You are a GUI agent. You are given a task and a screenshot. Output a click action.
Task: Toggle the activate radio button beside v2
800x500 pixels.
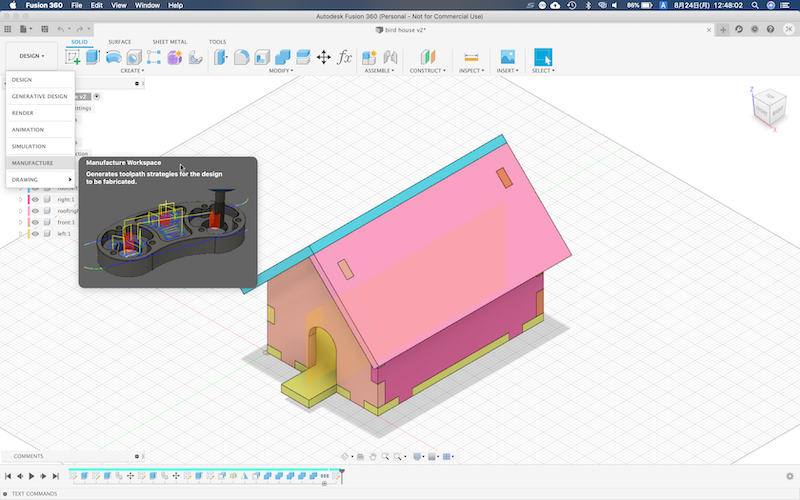click(x=96, y=96)
